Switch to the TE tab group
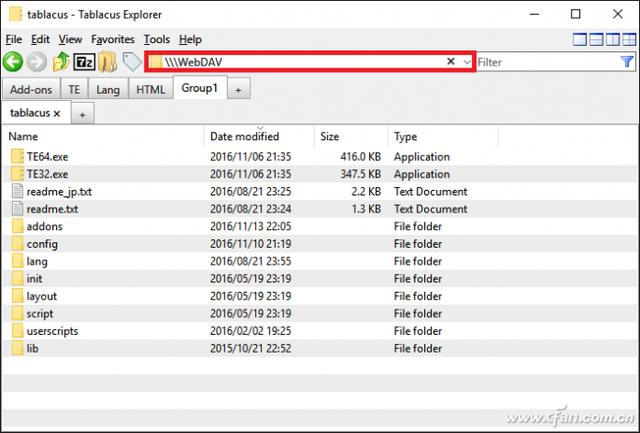This screenshot has height=433, width=640. tap(74, 89)
